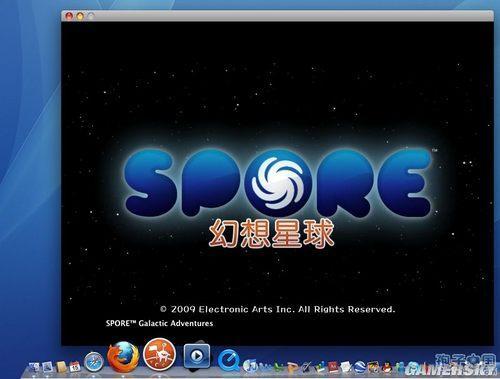Open QQ penguin icon in dock
500x379 pixels.
tap(387, 367)
